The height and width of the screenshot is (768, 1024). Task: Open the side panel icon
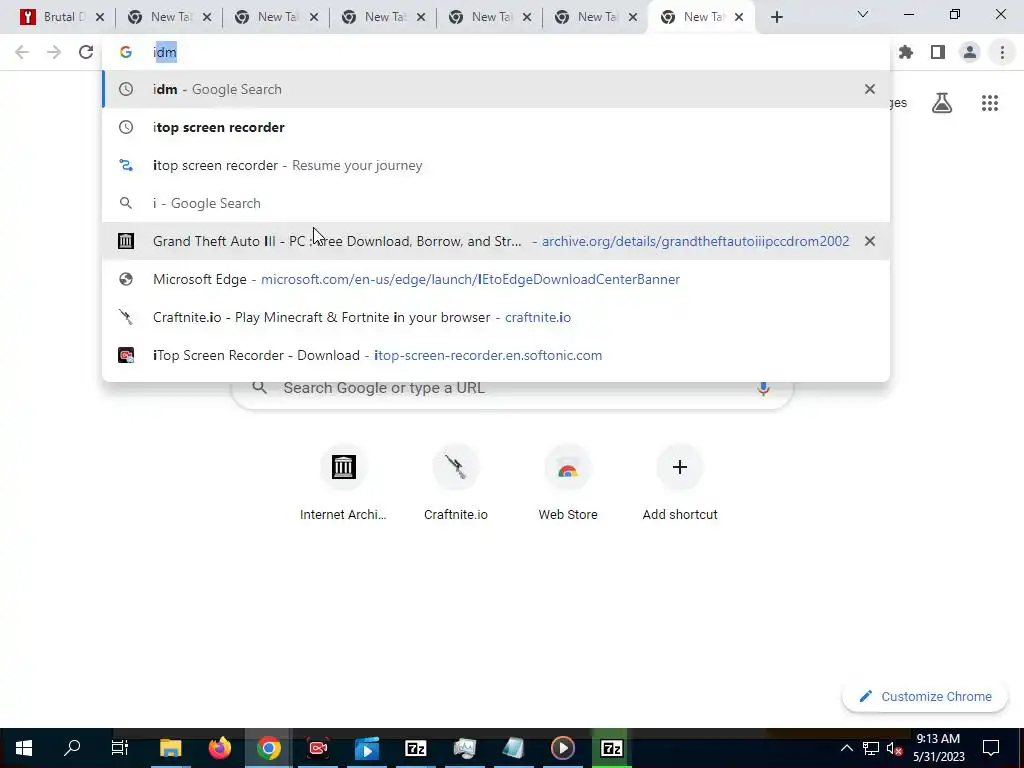coord(938,52)
